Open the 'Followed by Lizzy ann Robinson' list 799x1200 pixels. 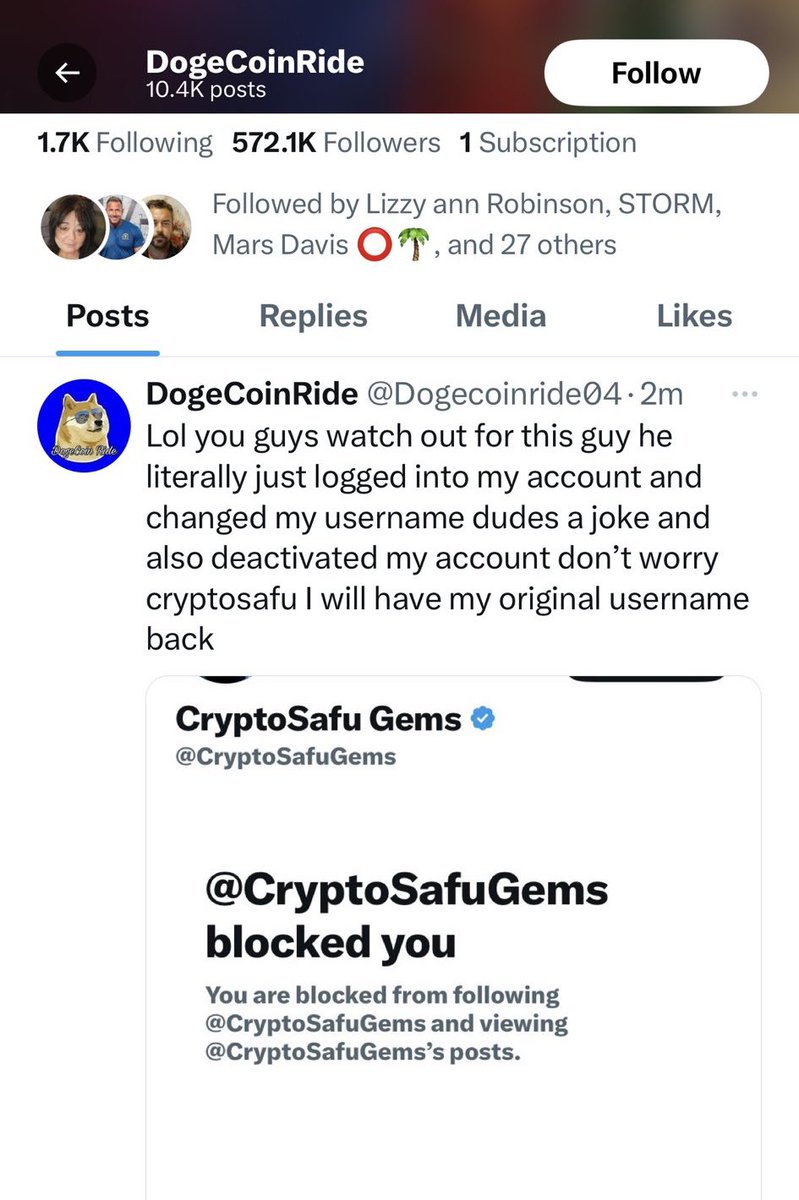(x=465, y=224)
